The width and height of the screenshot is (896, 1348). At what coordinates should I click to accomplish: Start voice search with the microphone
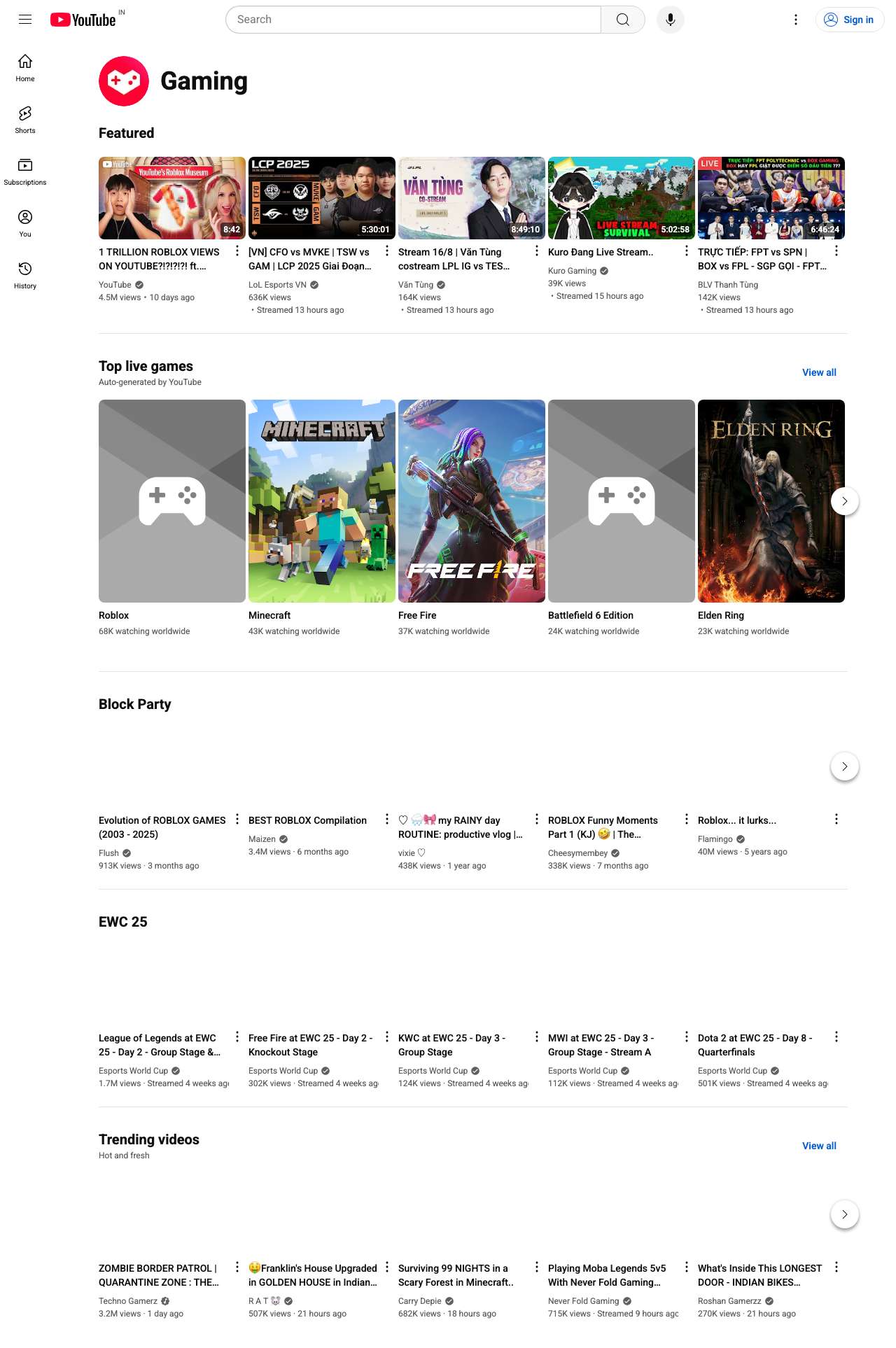(671, 20)
